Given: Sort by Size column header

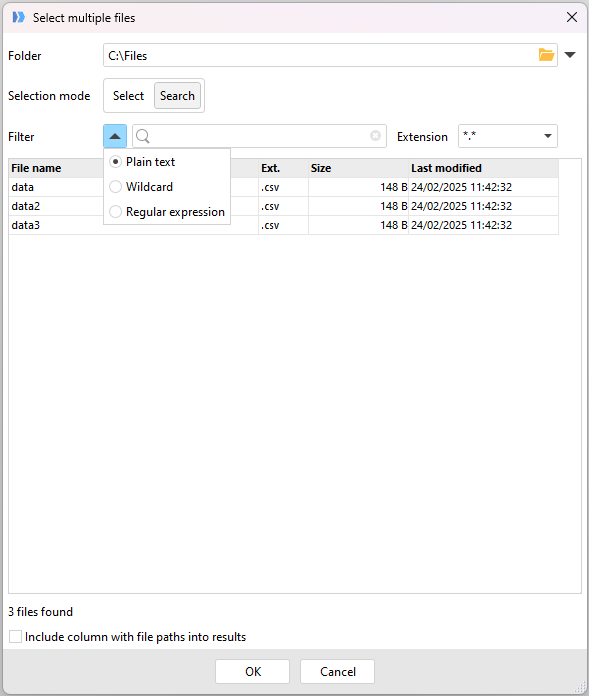Looking at the screenshot, I should 358,168.
